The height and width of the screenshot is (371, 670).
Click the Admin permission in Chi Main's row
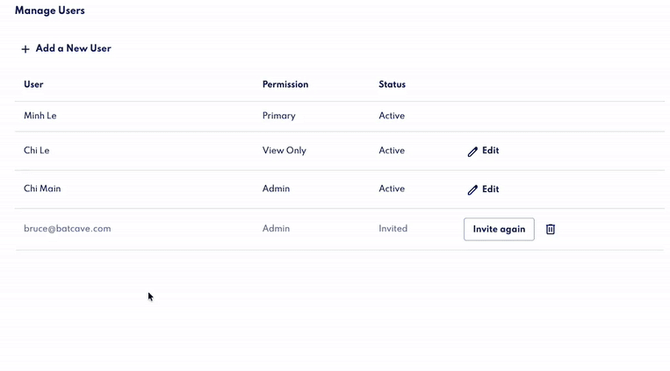click(276, 188)
